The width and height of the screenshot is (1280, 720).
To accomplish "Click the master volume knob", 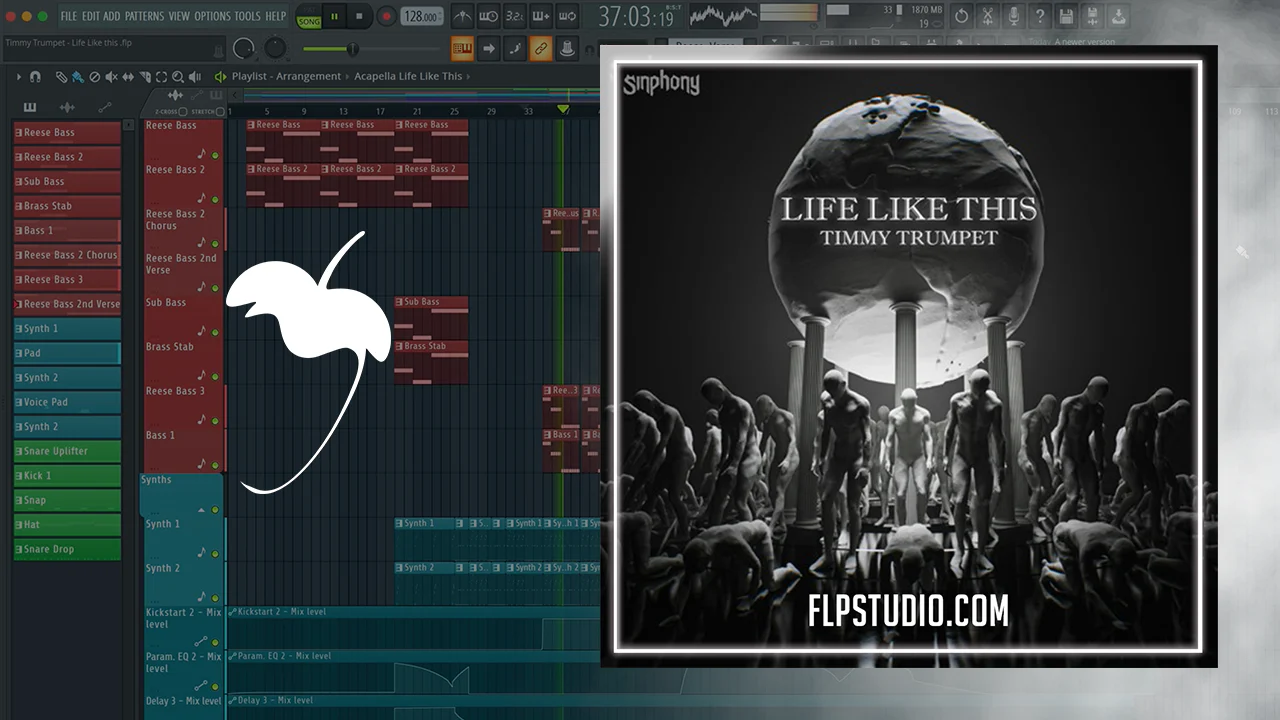I will pyautogui.click(x=243, y=48).
